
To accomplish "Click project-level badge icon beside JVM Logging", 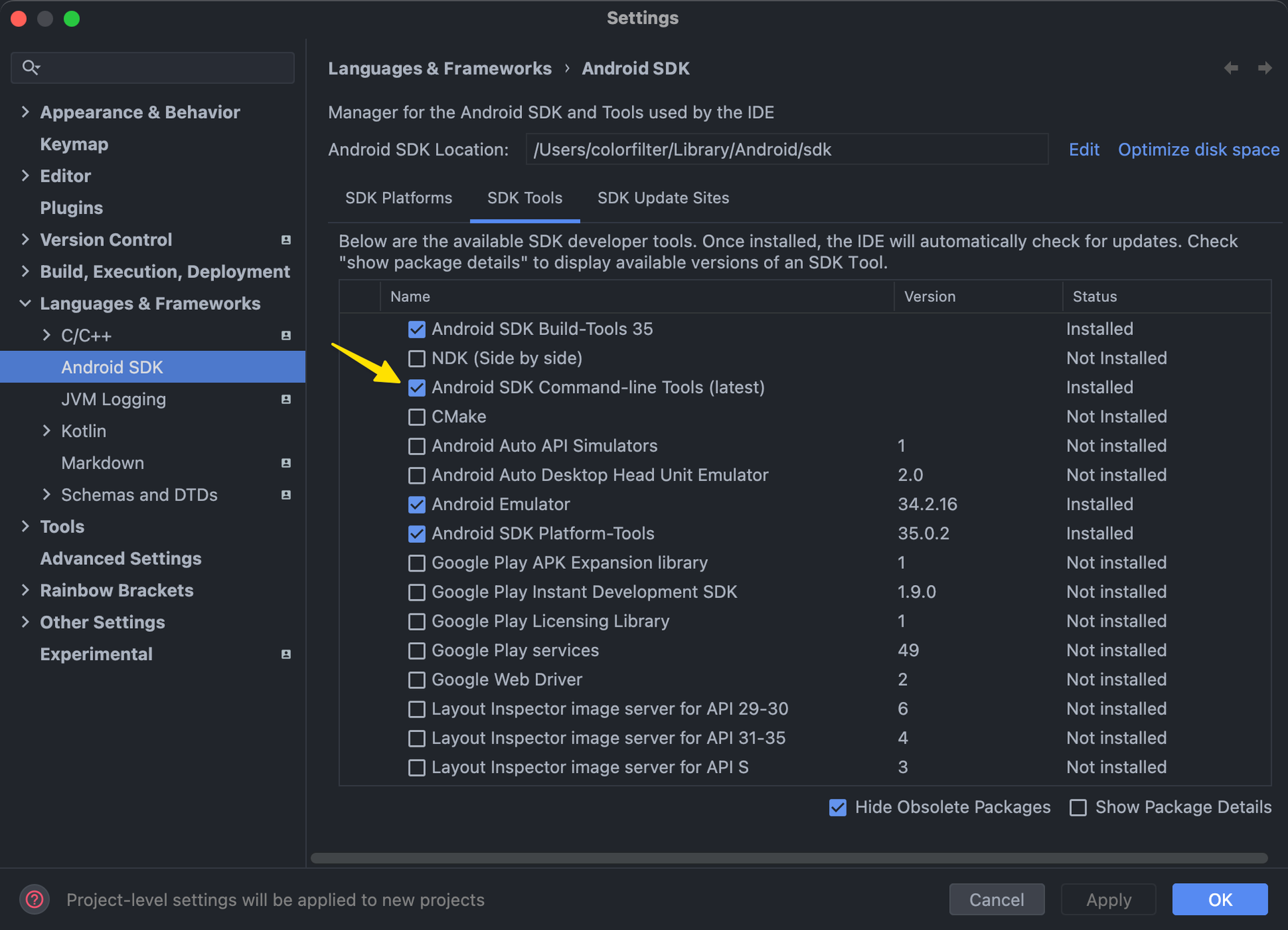I will [286, 399].
